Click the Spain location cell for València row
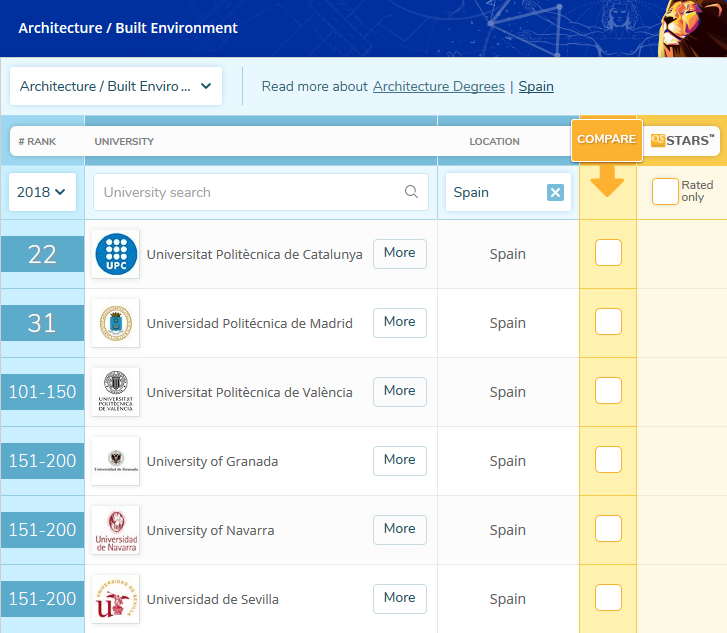Image resolution: width=727 pixels, height=633 pixels. click(x=508, y=392)
